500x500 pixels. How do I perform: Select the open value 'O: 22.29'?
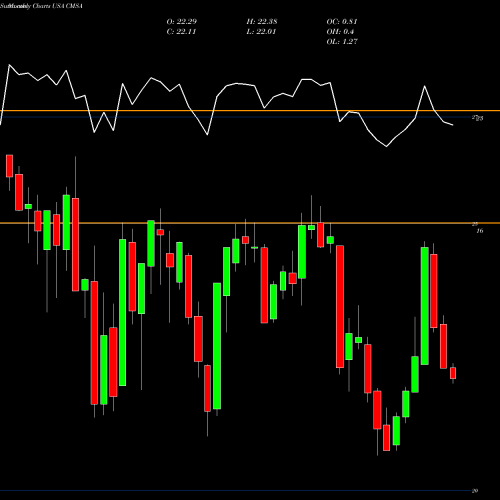tap(182, 22)
